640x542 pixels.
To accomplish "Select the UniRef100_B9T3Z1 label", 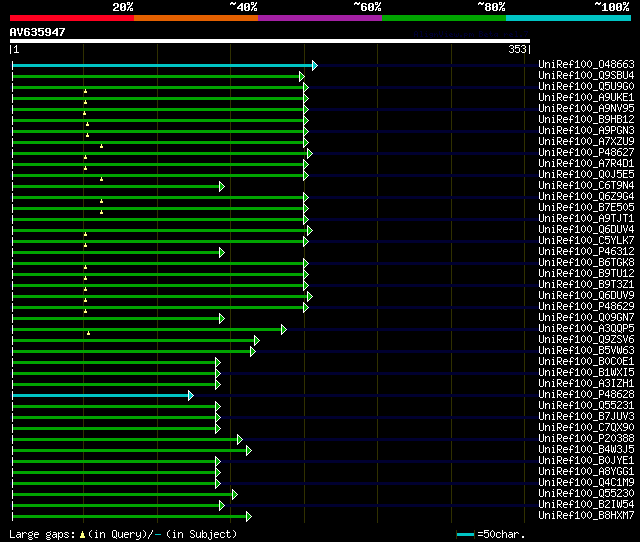I will (x=586, y=284).
